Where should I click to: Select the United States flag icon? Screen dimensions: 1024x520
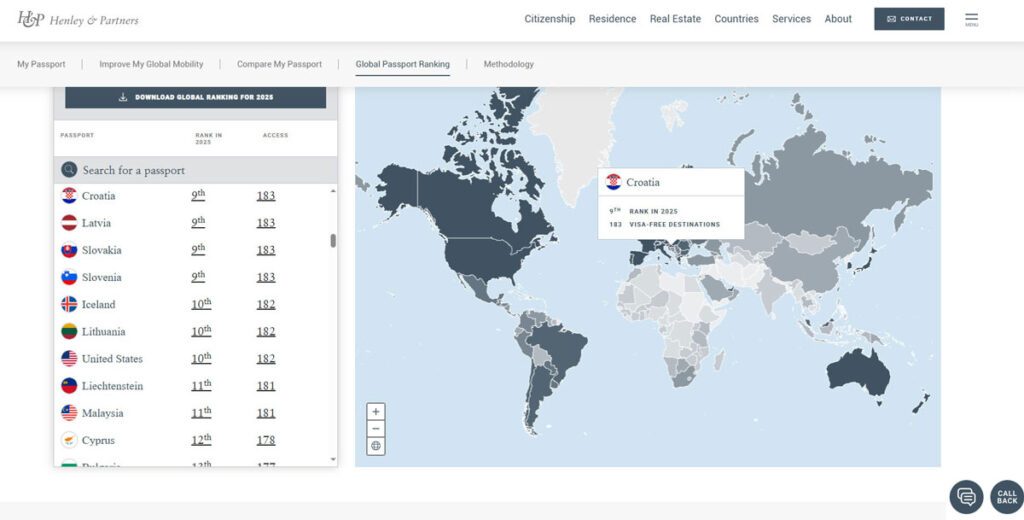pyautogui.click(x=69, y=358)
